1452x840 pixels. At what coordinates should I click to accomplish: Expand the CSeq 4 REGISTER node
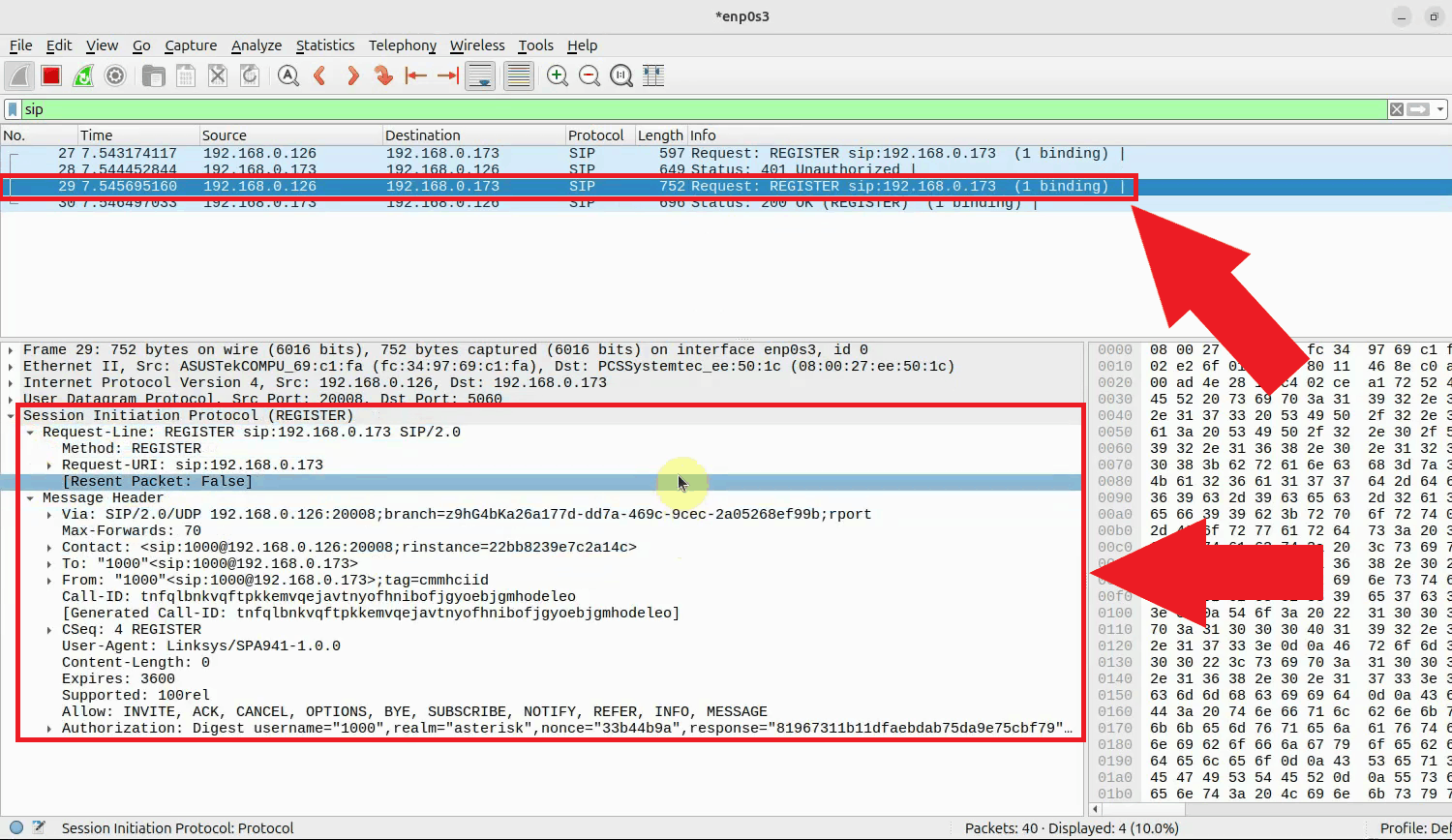(49, 630)
